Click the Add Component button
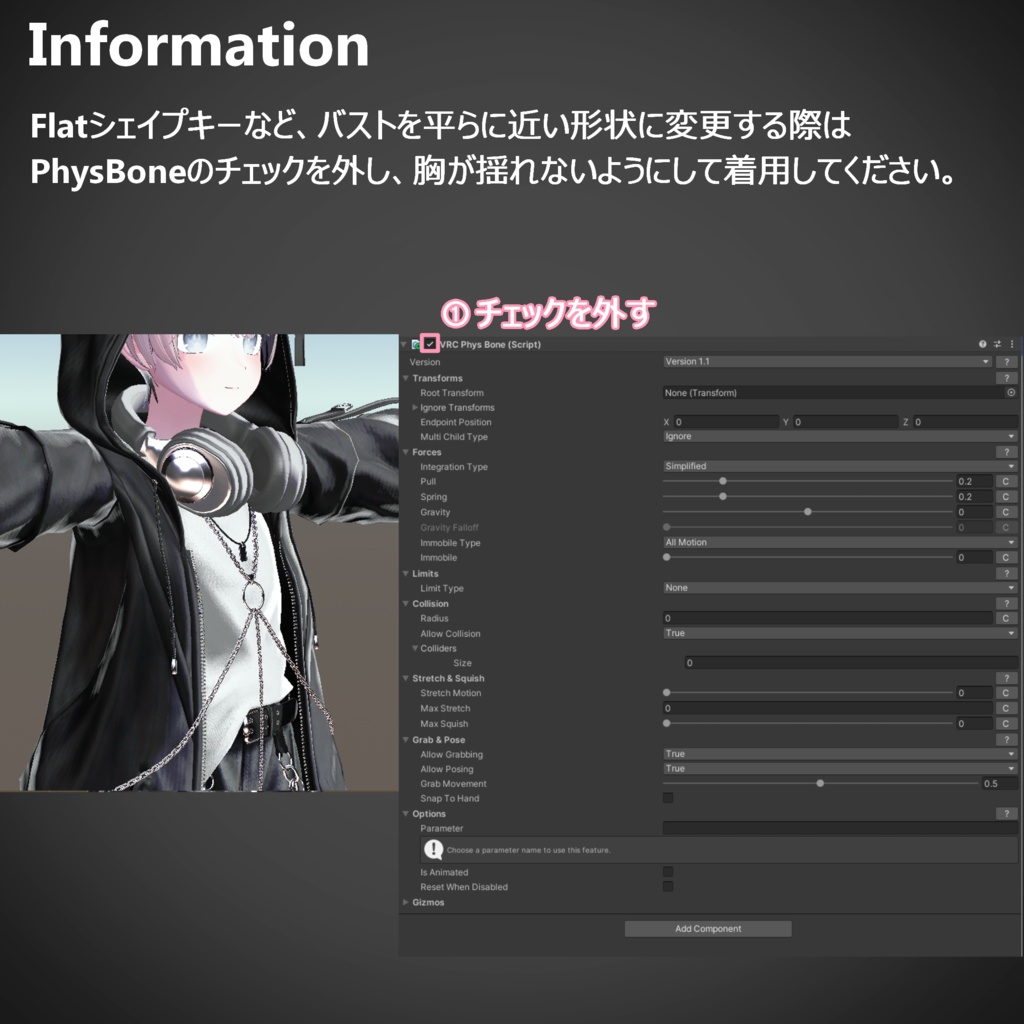The height and width of the screenshot is (1024, 1024). point(708,929)
